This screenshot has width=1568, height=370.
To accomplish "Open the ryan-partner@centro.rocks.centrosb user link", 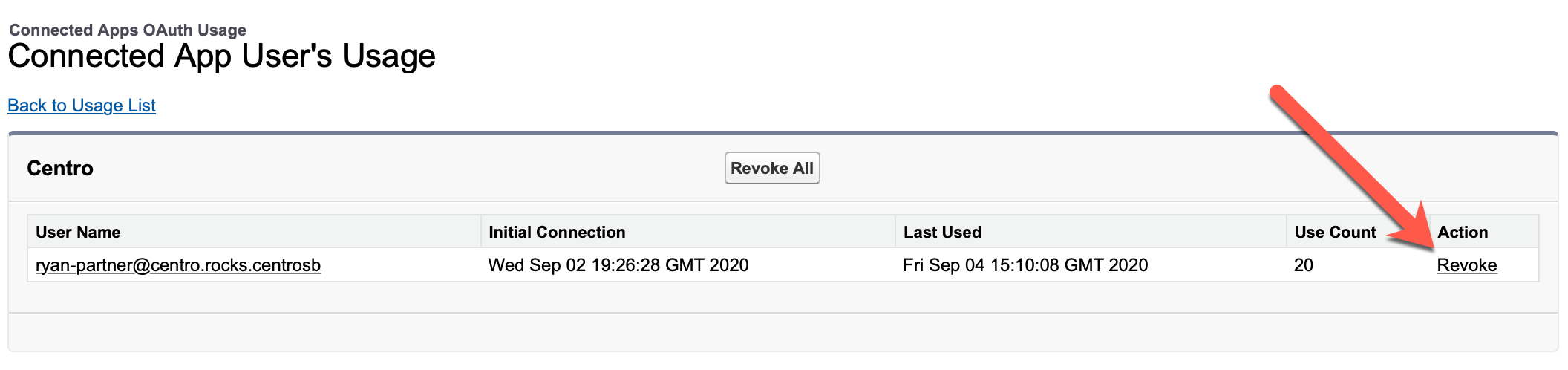I will [x=178, y=265].
